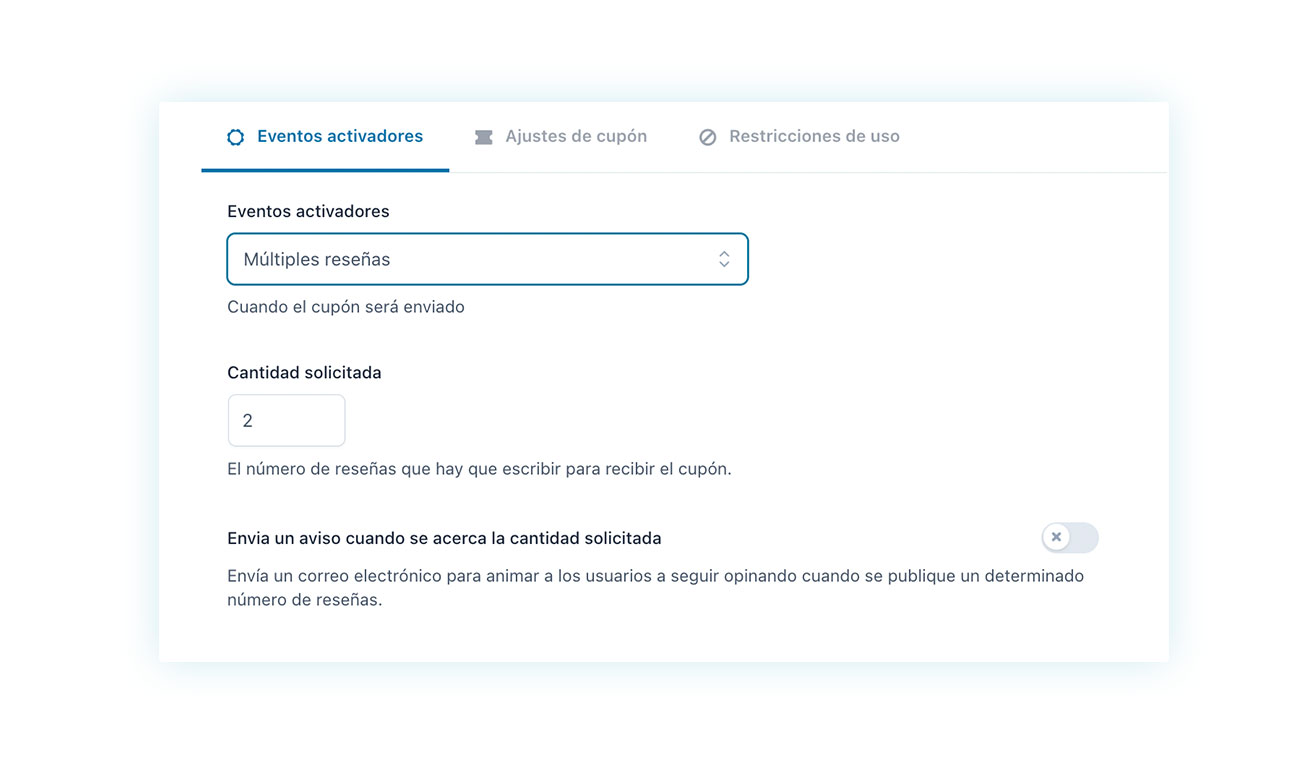Enable the aviso cantidad solicitada toggle
The image size is (1300, 757).
pos(1070,537)
